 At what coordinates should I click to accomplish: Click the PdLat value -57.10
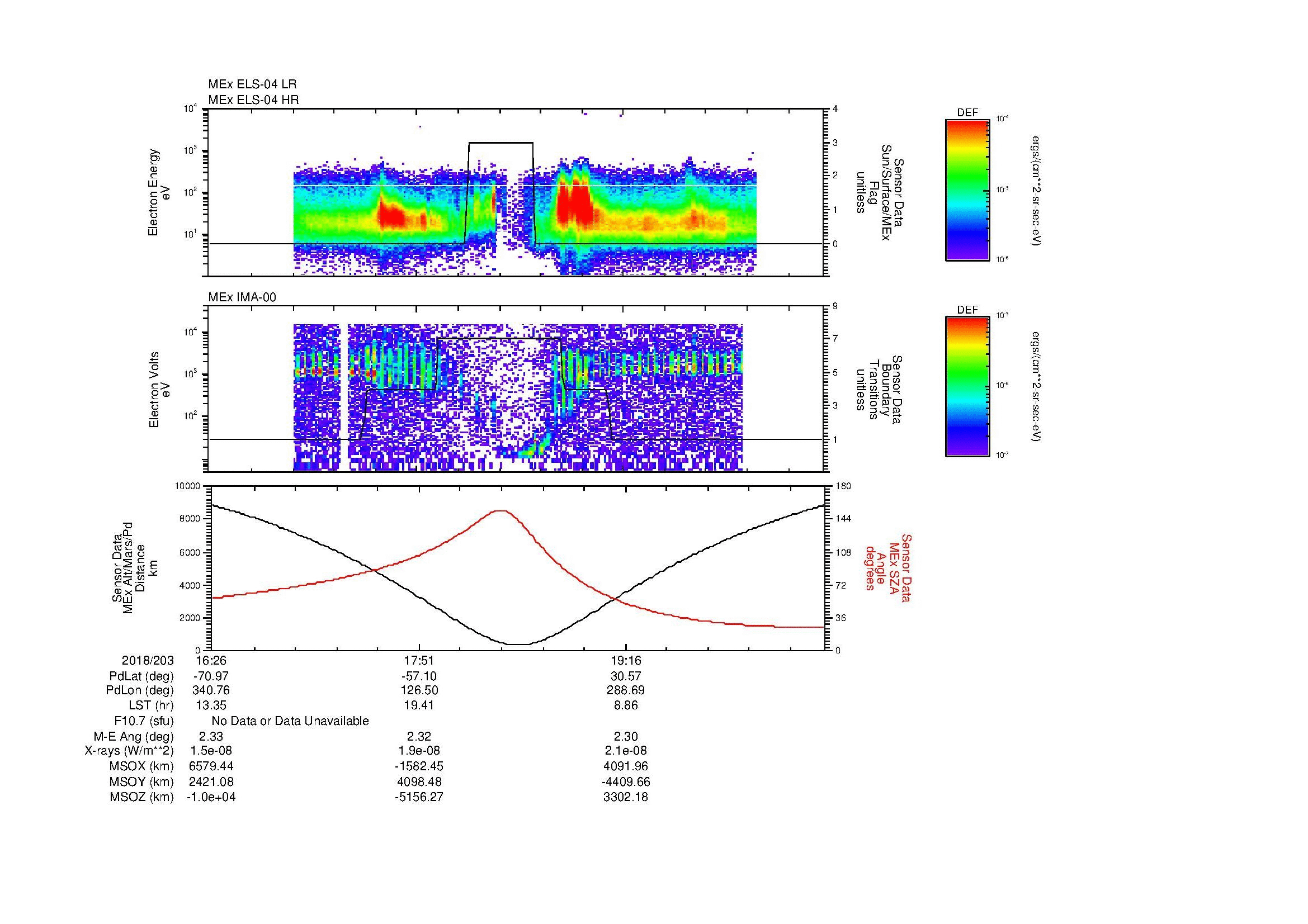[419, 676]
